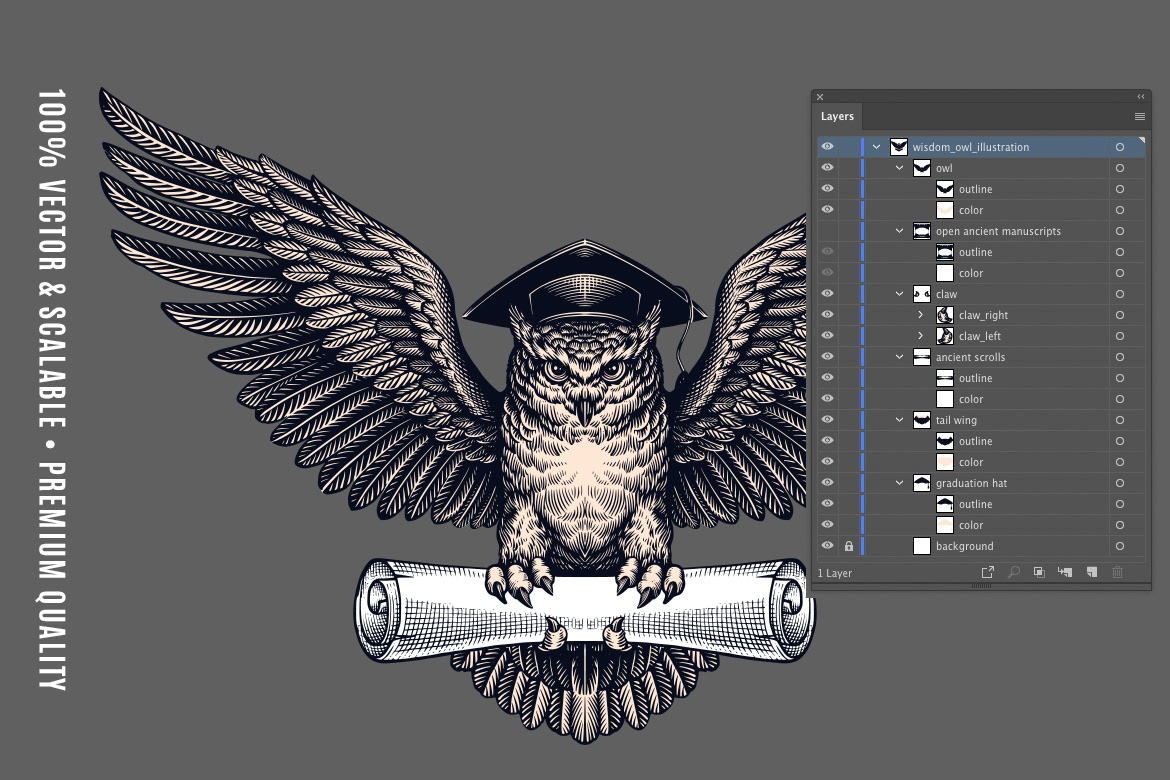Click the Create New Sublayer icon
The image size is (1170, 780).
1065,572
